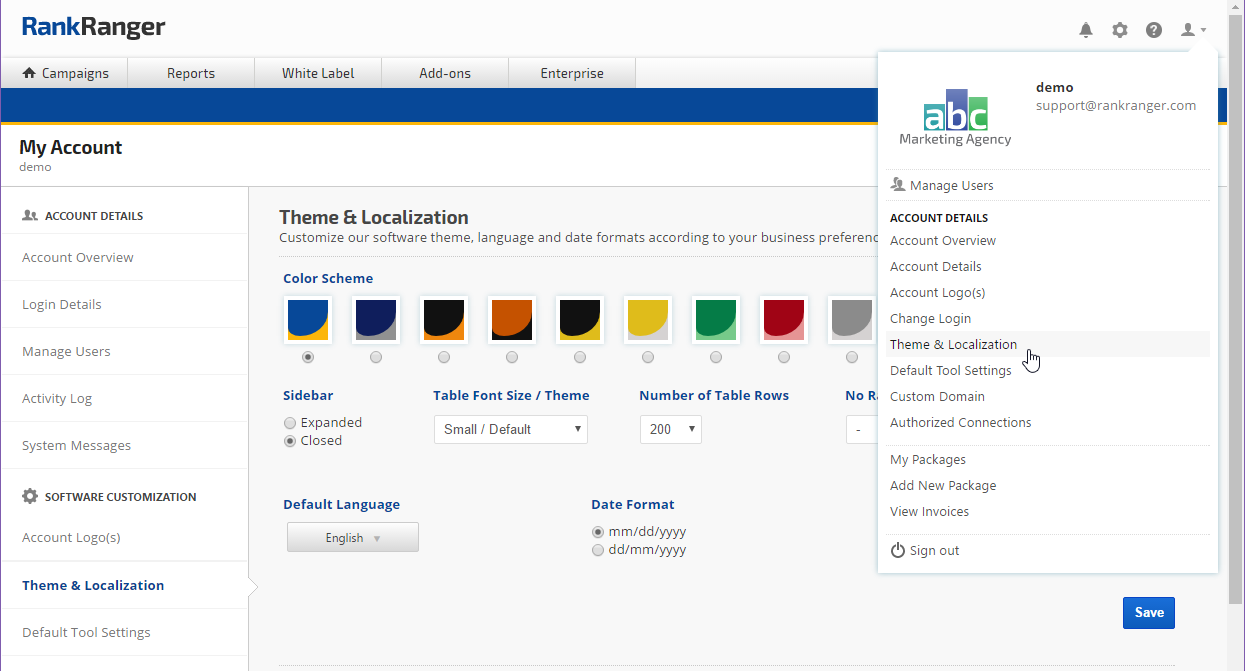This screenshot has width=1245, height=671.
Task: Select the blue and yellow color scheme radio
Action: (x=308, y=357)
